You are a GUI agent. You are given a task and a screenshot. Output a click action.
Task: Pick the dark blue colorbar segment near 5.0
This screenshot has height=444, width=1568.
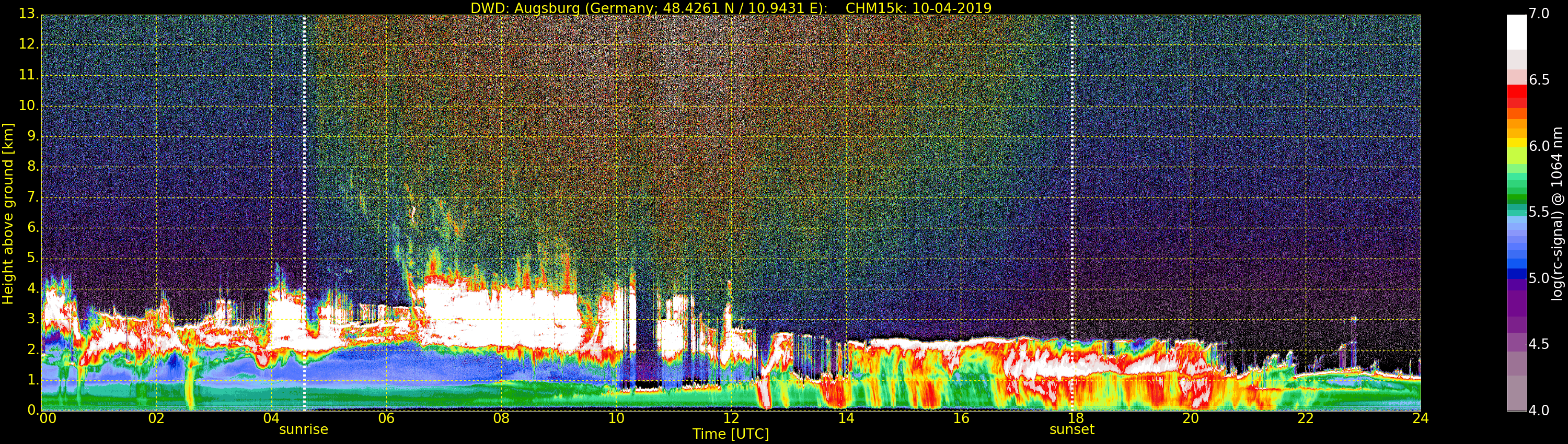click(x=1516, y=274)
